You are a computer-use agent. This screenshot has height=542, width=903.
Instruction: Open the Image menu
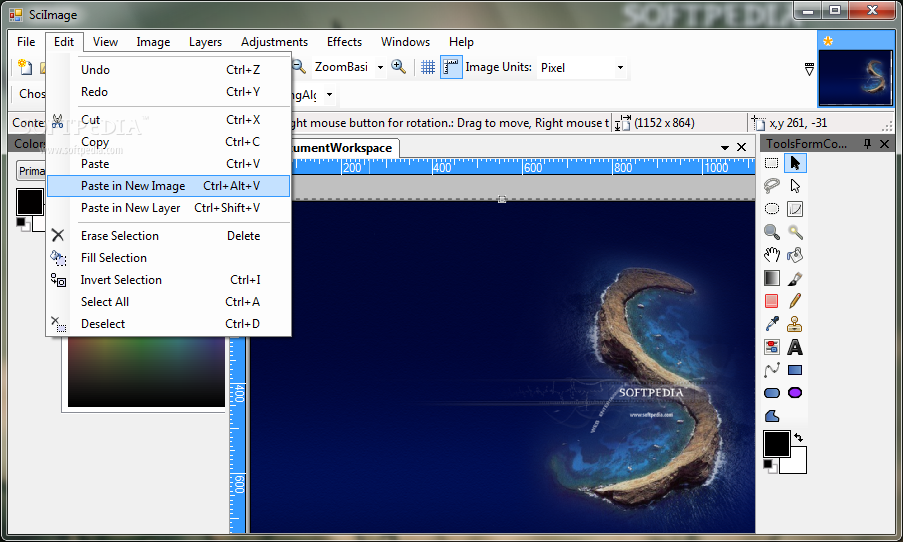tap(153, 42)
